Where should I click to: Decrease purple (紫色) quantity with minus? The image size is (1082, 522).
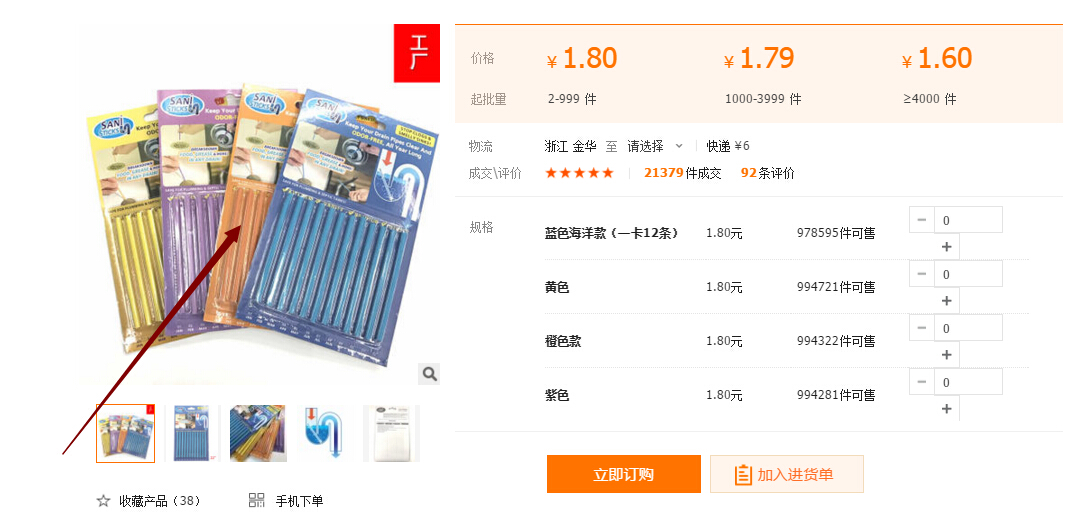[922, 382]
